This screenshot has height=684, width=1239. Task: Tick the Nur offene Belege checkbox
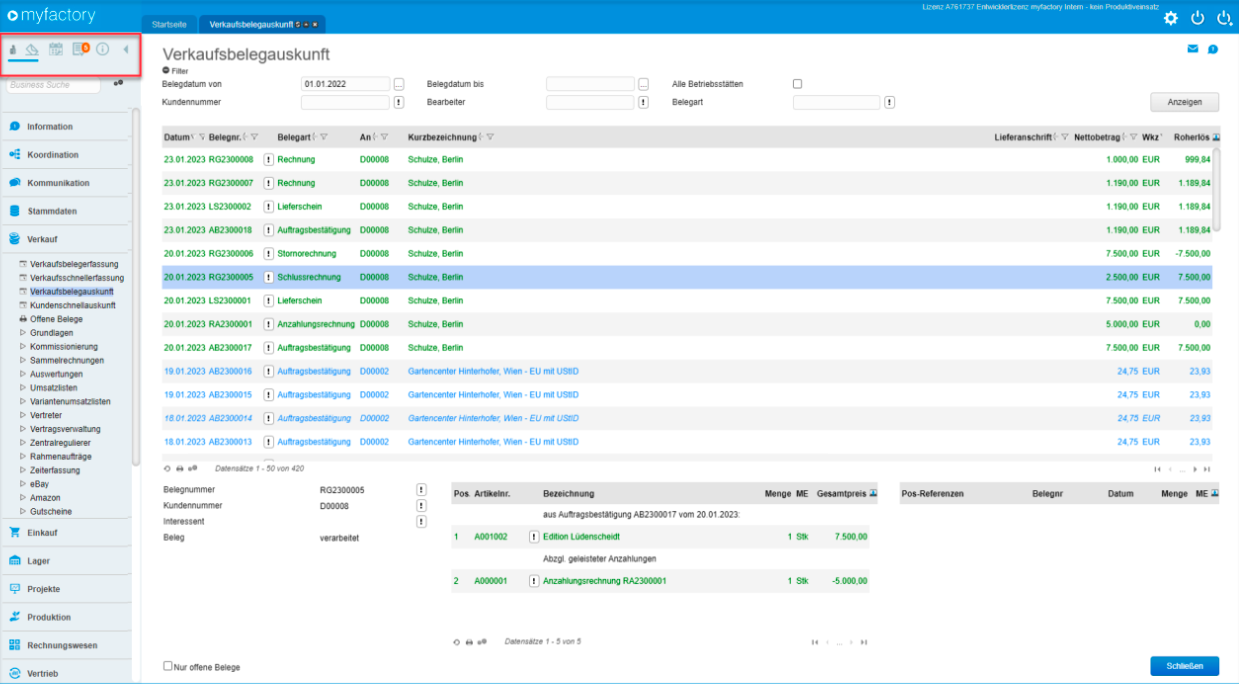pyautogui.click(x=168, y=666)
